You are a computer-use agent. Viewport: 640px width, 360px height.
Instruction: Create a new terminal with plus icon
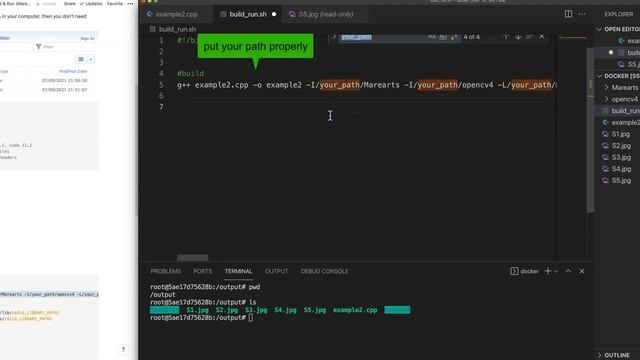click(547, 271)
